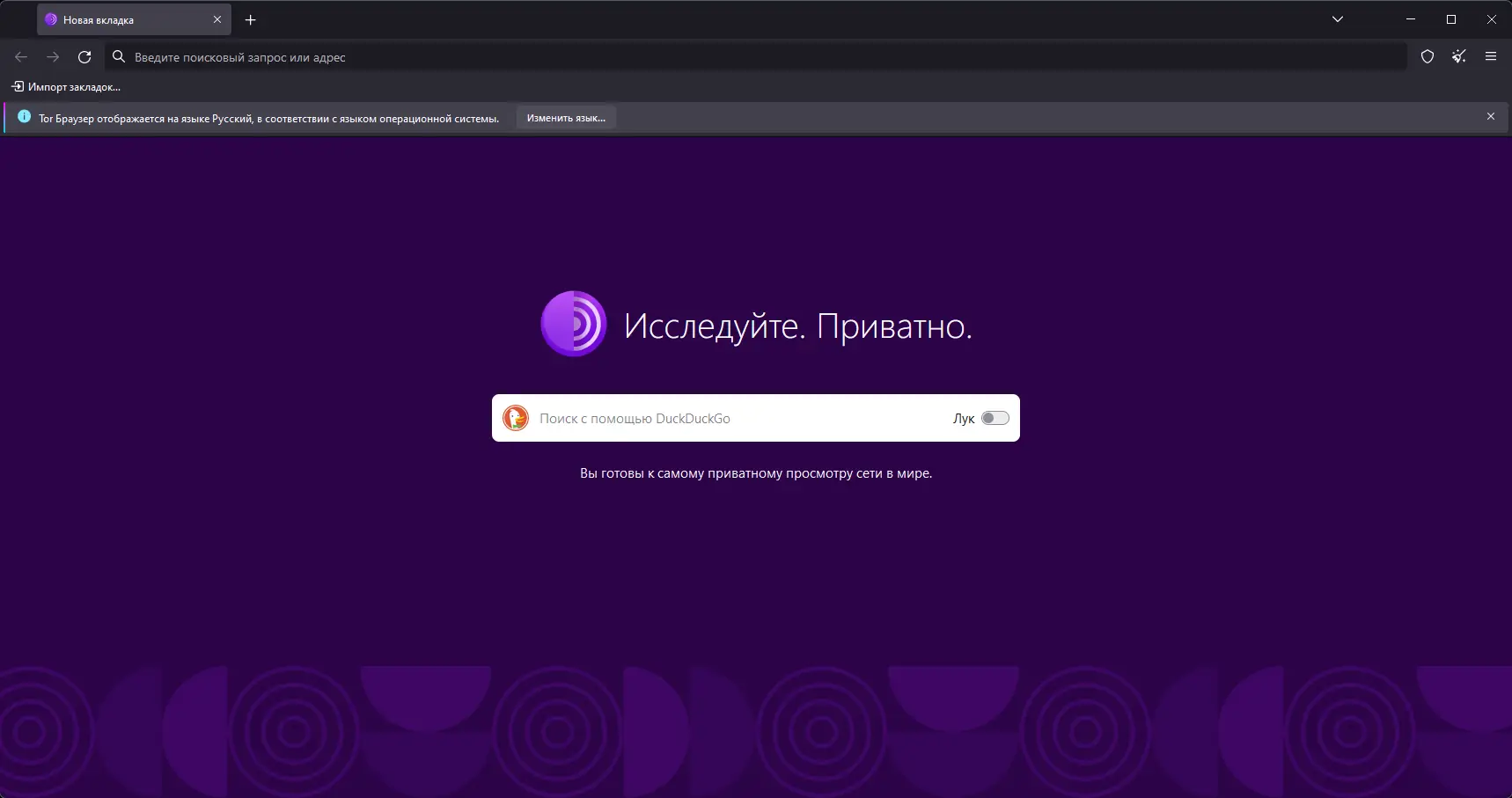Screen dimensions: 1512x798
Task: Click inside the DuckDuckGo search field
Action: (704, 418)
